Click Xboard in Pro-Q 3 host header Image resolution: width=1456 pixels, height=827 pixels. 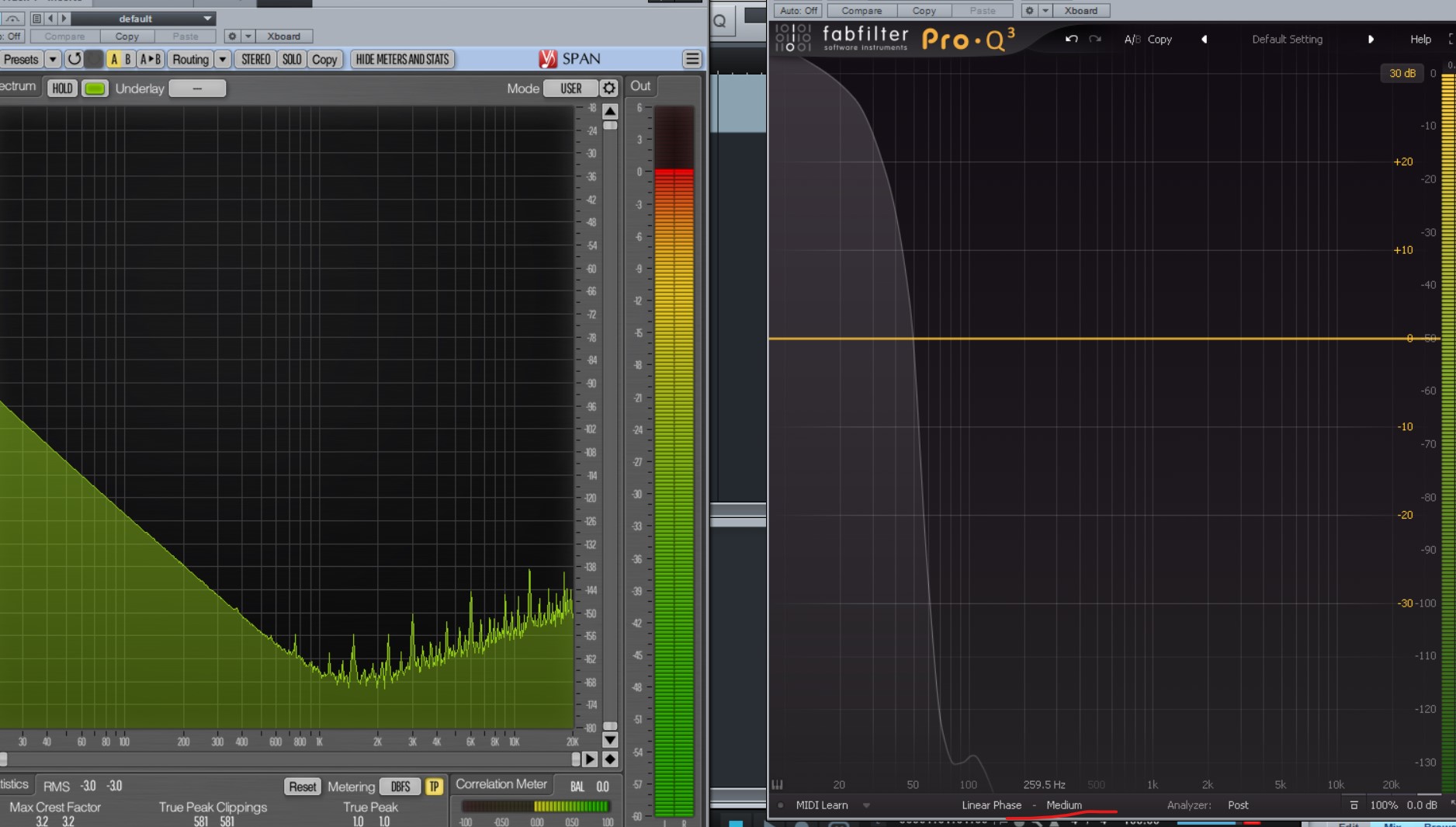pos(1081,11)
